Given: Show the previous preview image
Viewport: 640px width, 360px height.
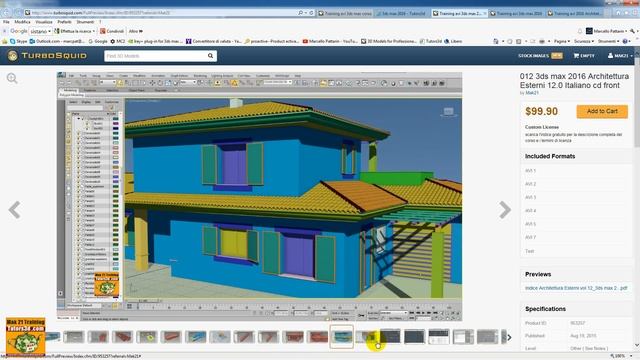Looking at the screenshot, I should pyautogui.click(x=15, y=210).
